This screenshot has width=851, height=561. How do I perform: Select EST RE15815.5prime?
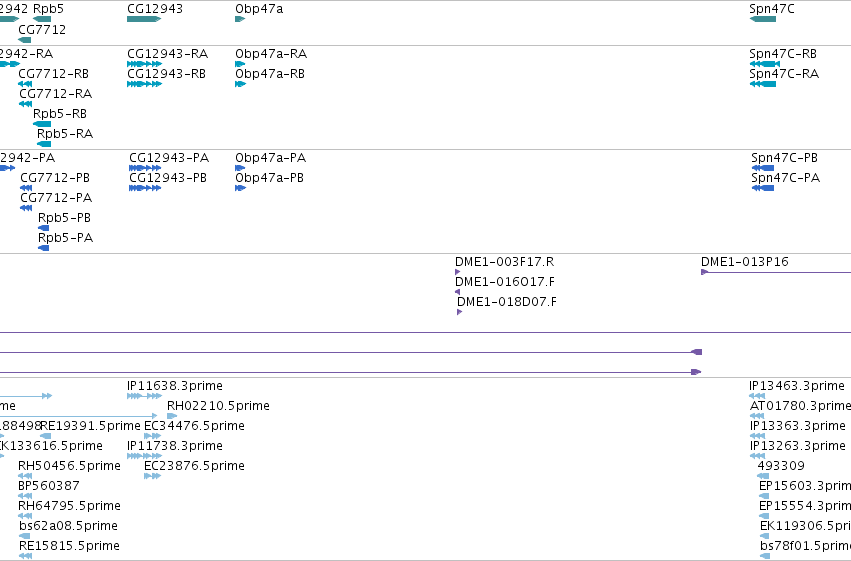[26, 557]
